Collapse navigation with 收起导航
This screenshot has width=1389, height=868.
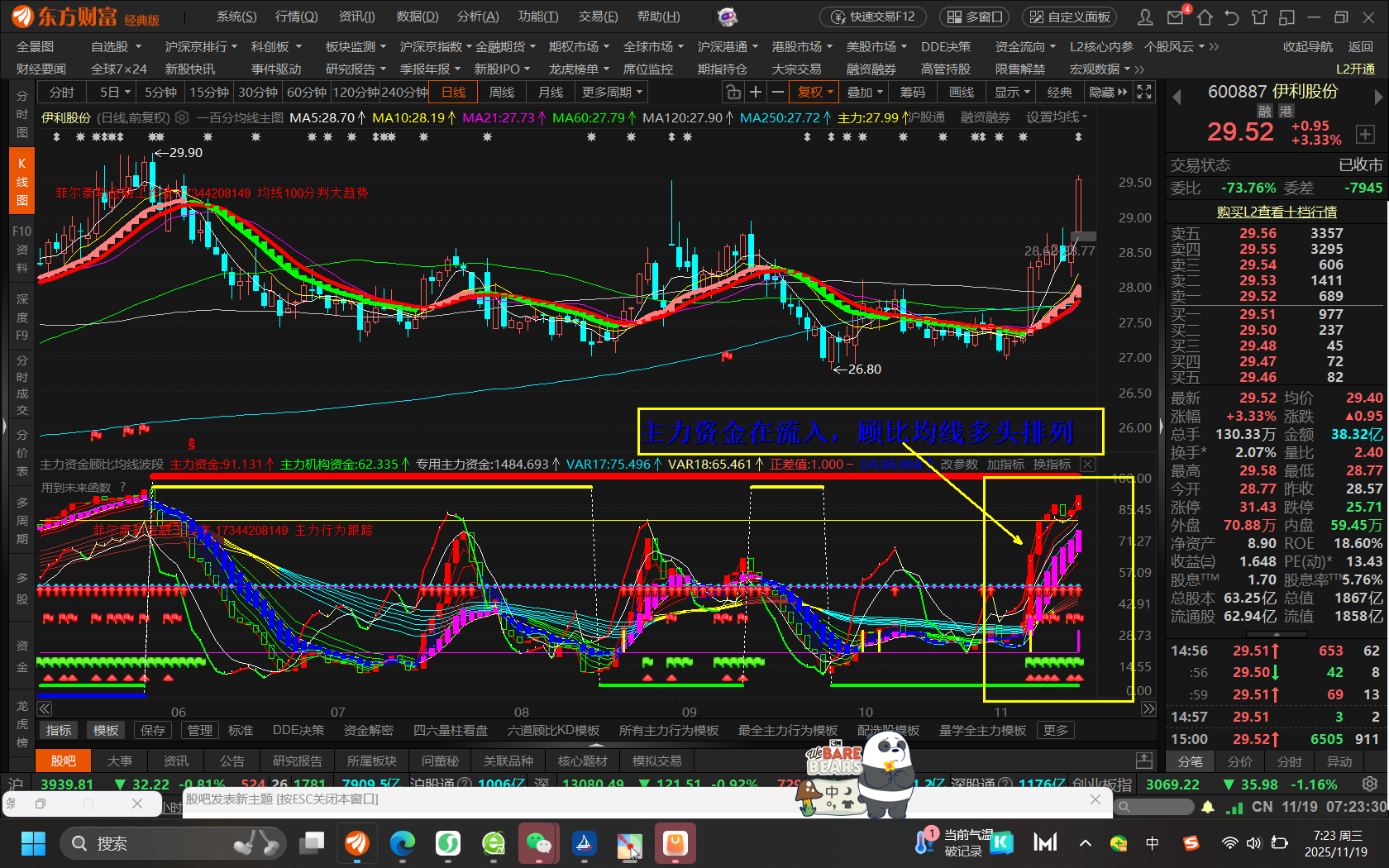click(1307, 47)
